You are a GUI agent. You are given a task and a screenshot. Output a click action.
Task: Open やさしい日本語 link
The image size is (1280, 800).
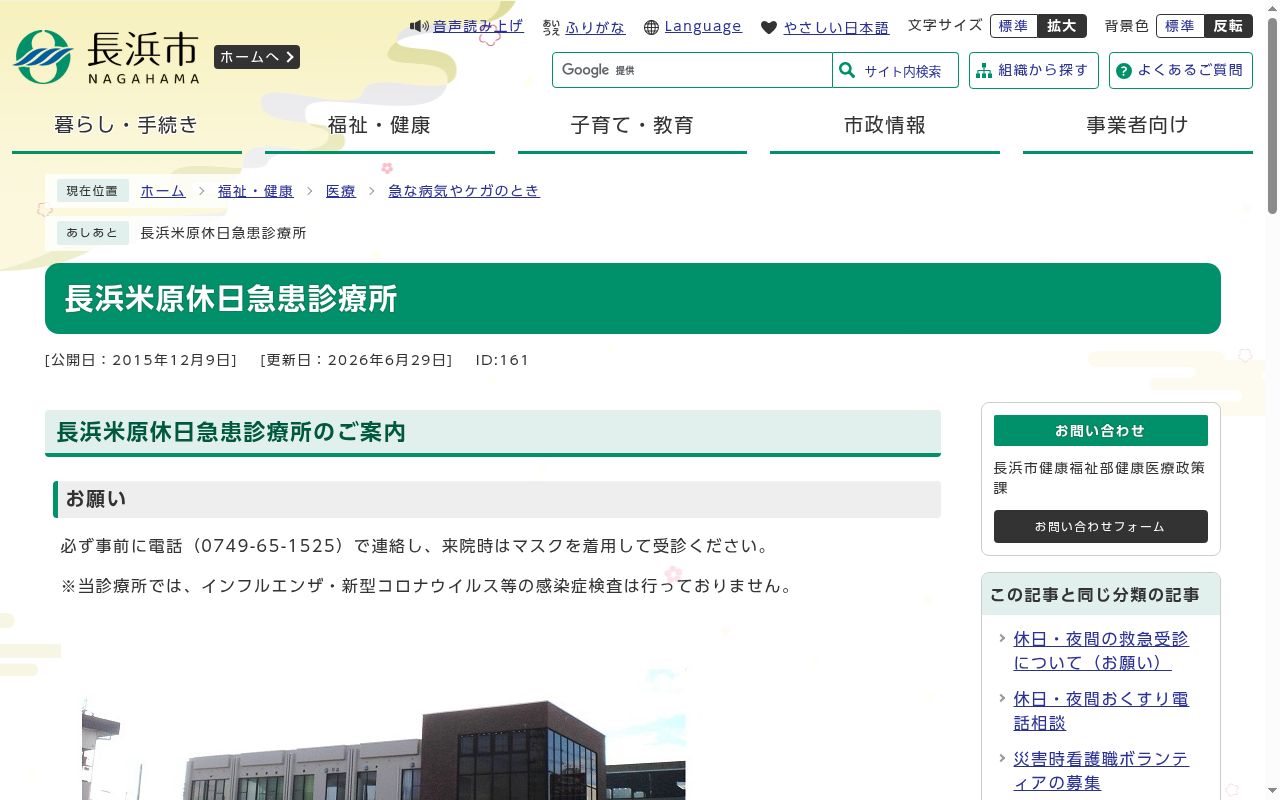pyautogui.click(x=836, y=27)
